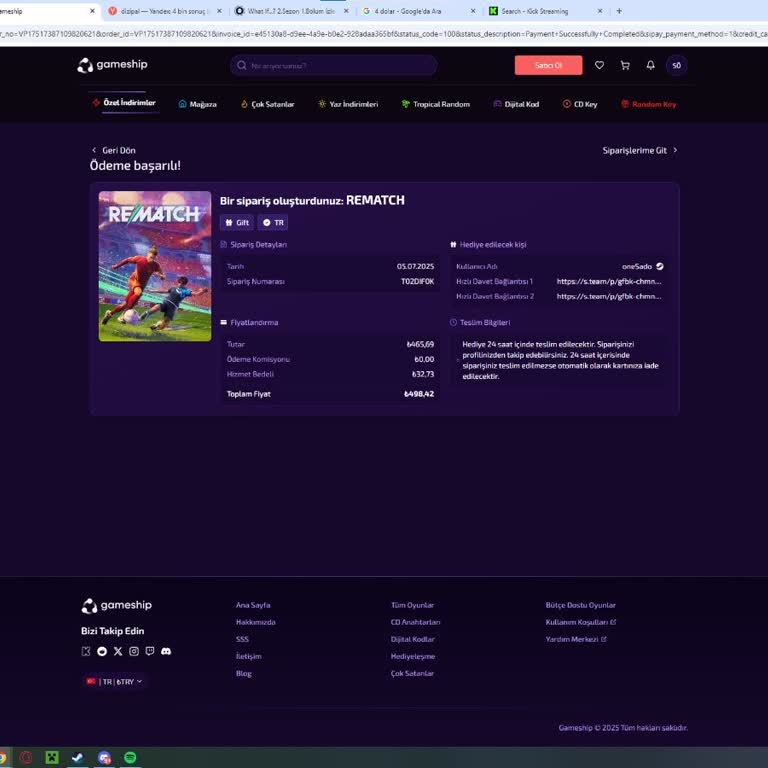Click the notifications bell icon
This screenshot has height=768, width=768.
650,65
